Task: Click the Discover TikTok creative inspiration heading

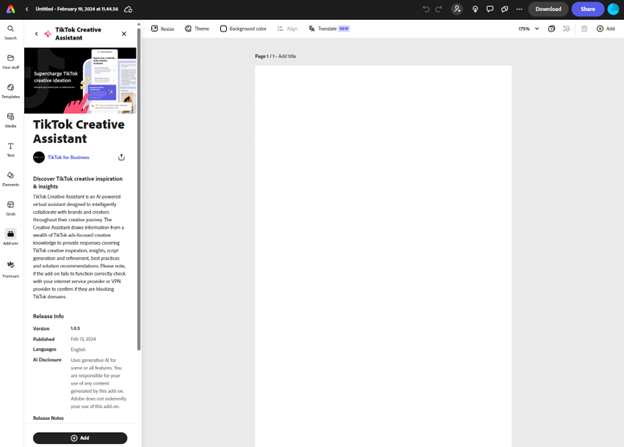Action: coord(78,183)
